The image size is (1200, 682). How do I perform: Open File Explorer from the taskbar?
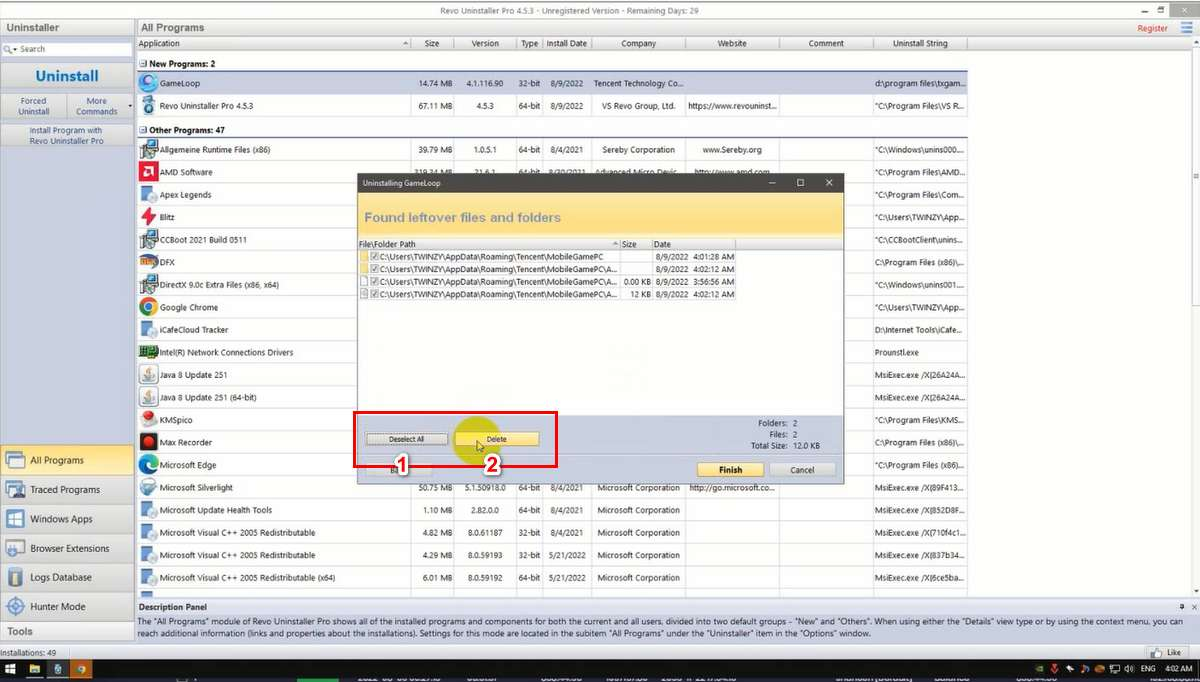(34, 668)
